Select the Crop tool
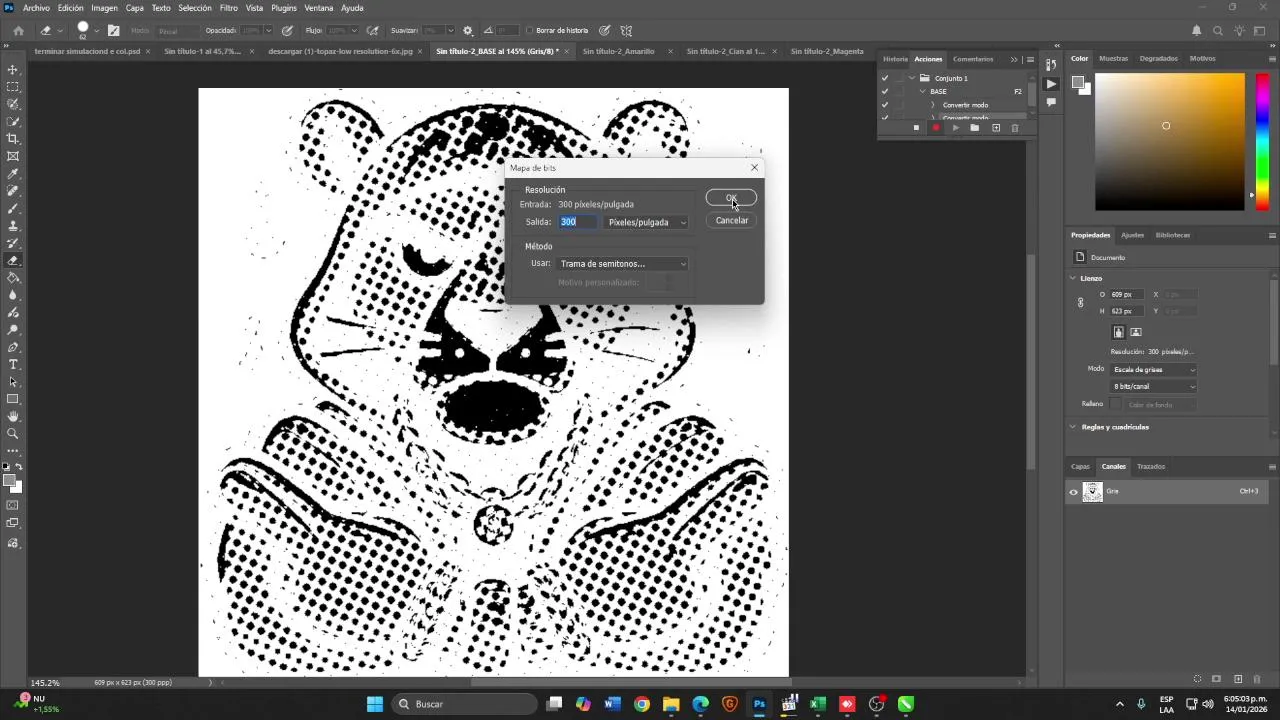1280x720 pixels. click(x=13, y=139)
